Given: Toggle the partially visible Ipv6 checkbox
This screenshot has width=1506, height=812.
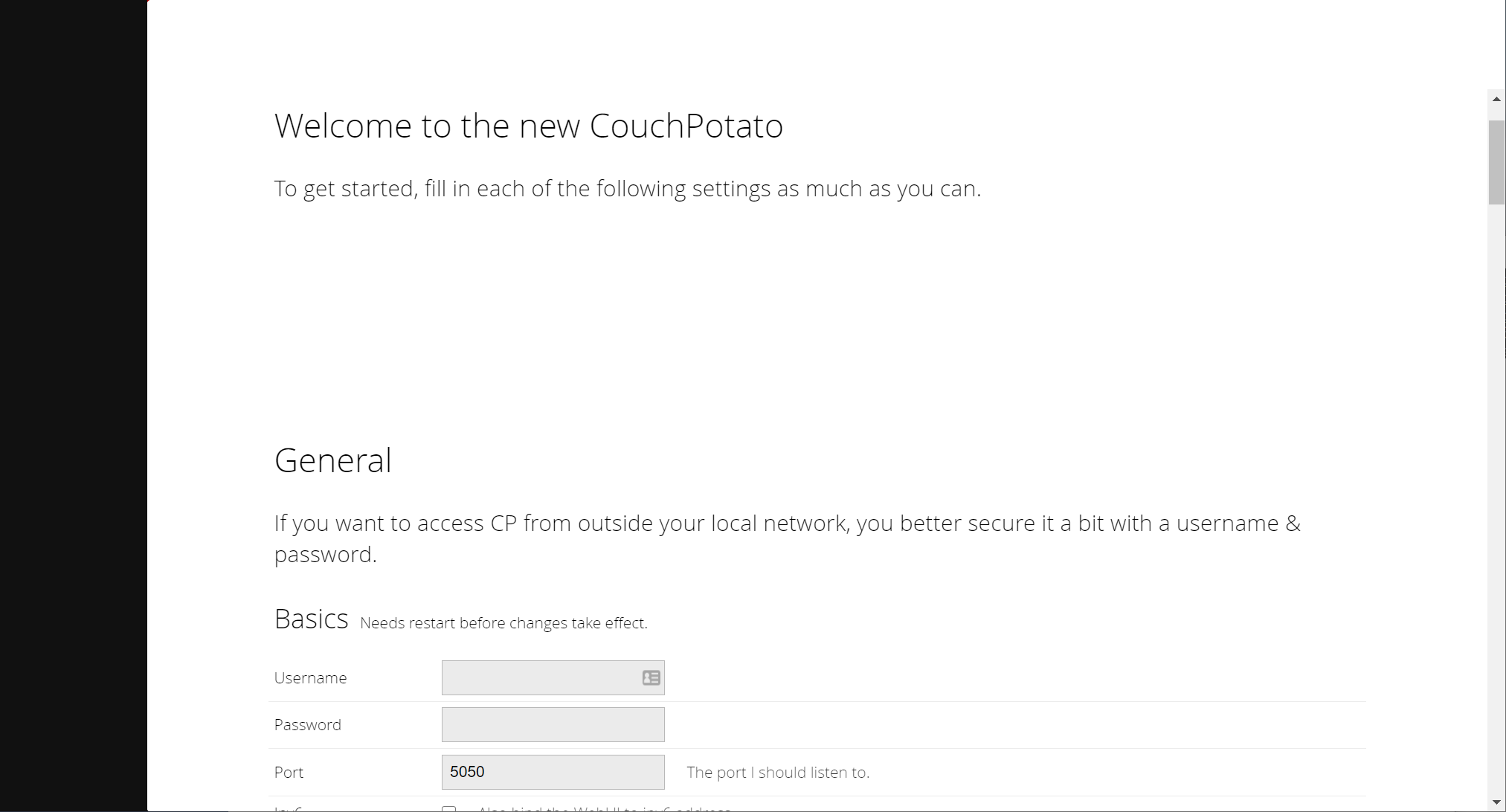Looking at the screenshot, I should 448,809.
